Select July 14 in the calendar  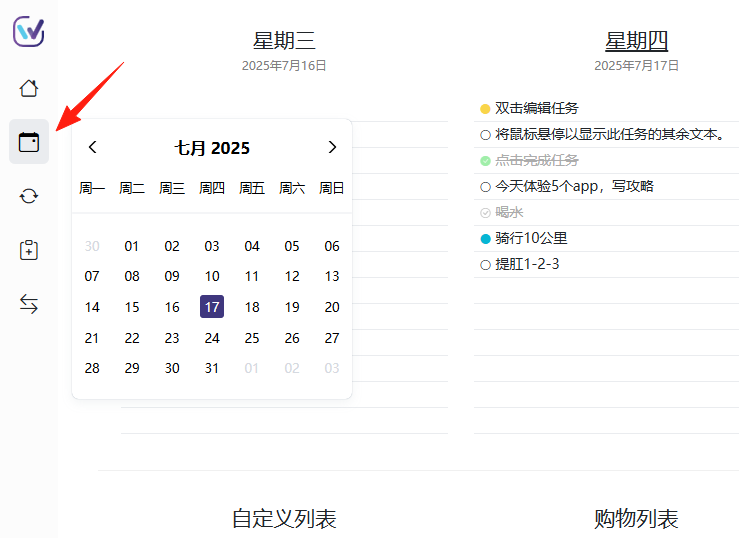[x=92, y=307]
